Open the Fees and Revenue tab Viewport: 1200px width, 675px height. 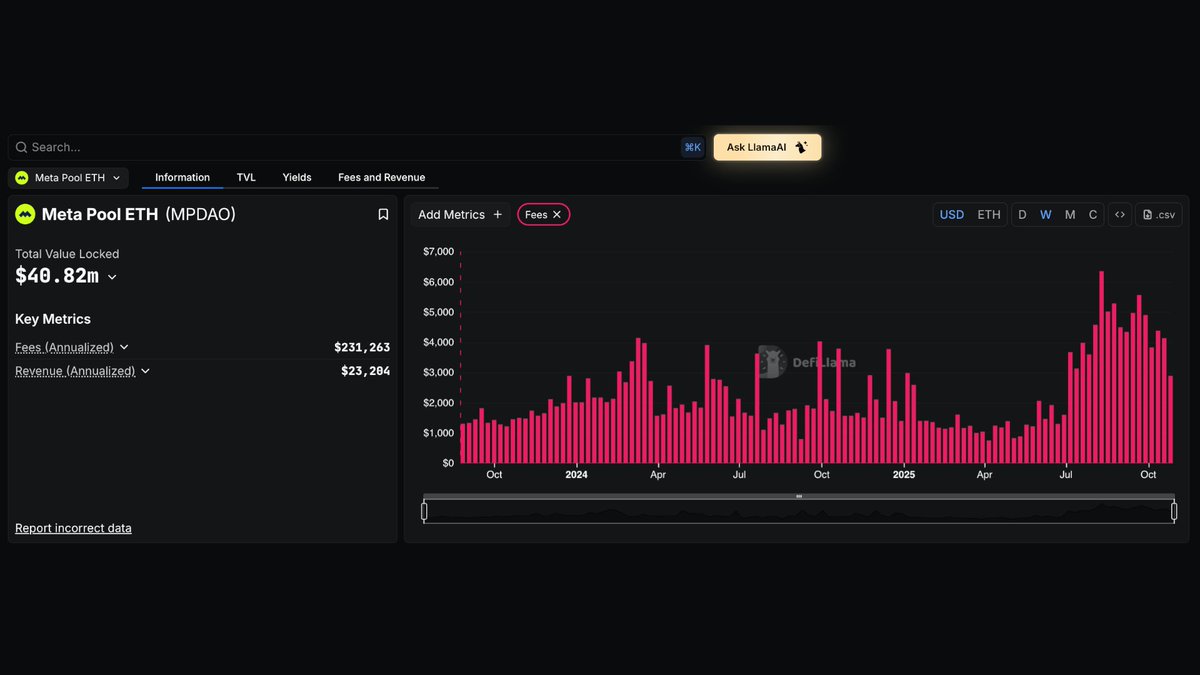381,178
